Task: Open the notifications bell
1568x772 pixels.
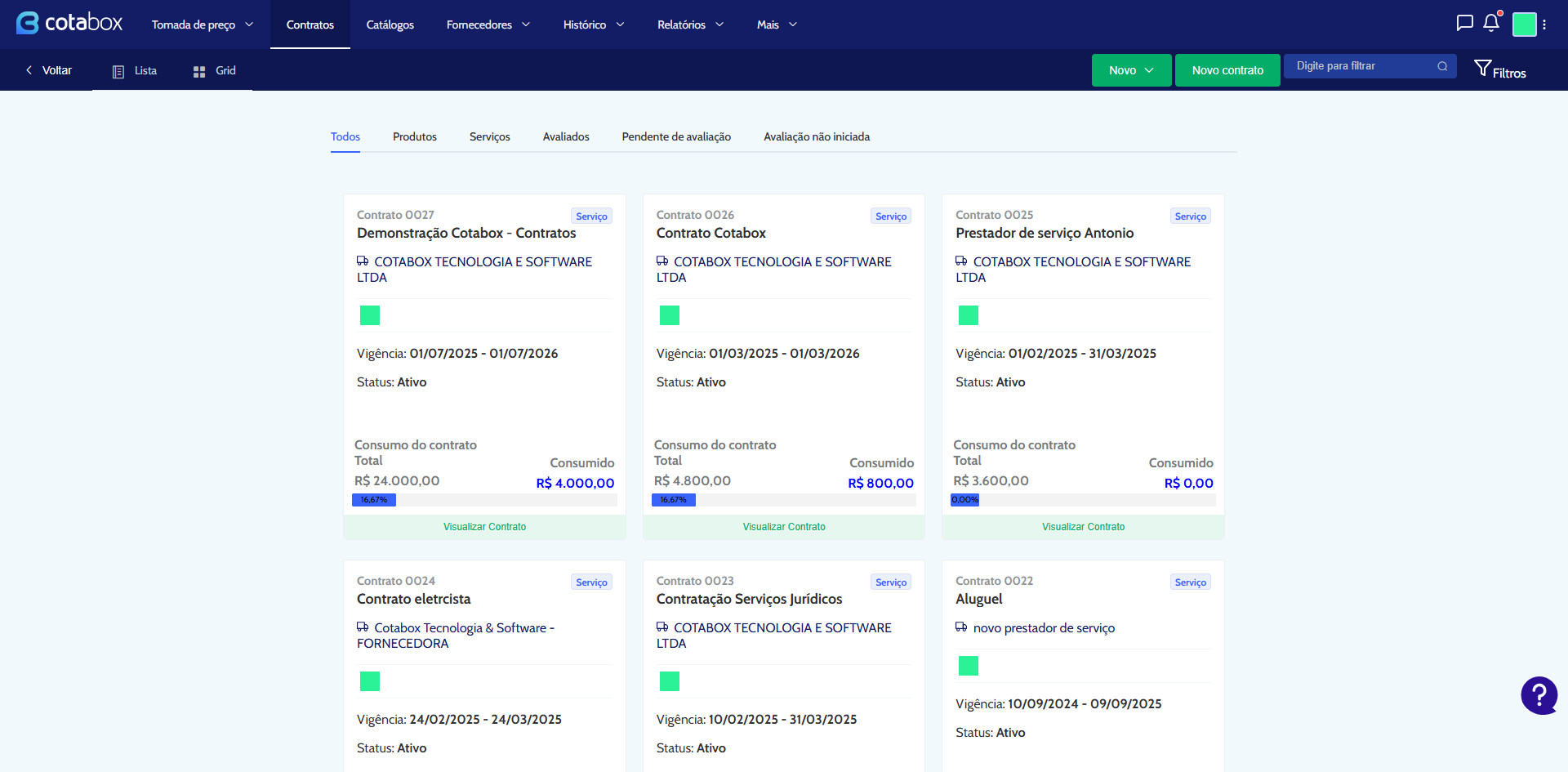Action: pyautogui.click(x=1491, y=23)
